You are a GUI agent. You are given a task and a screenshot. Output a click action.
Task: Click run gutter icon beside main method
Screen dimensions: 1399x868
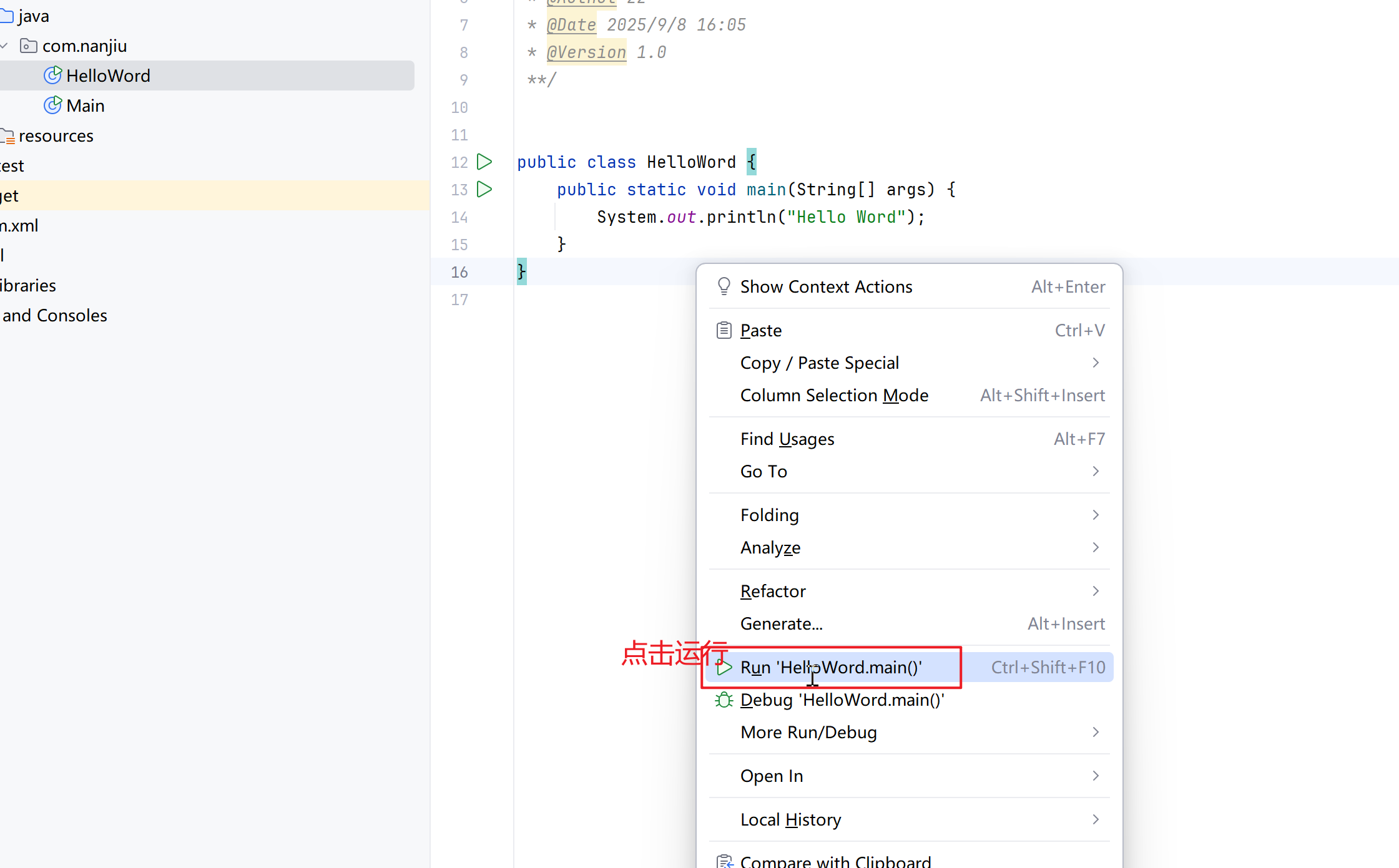[484, 189]
